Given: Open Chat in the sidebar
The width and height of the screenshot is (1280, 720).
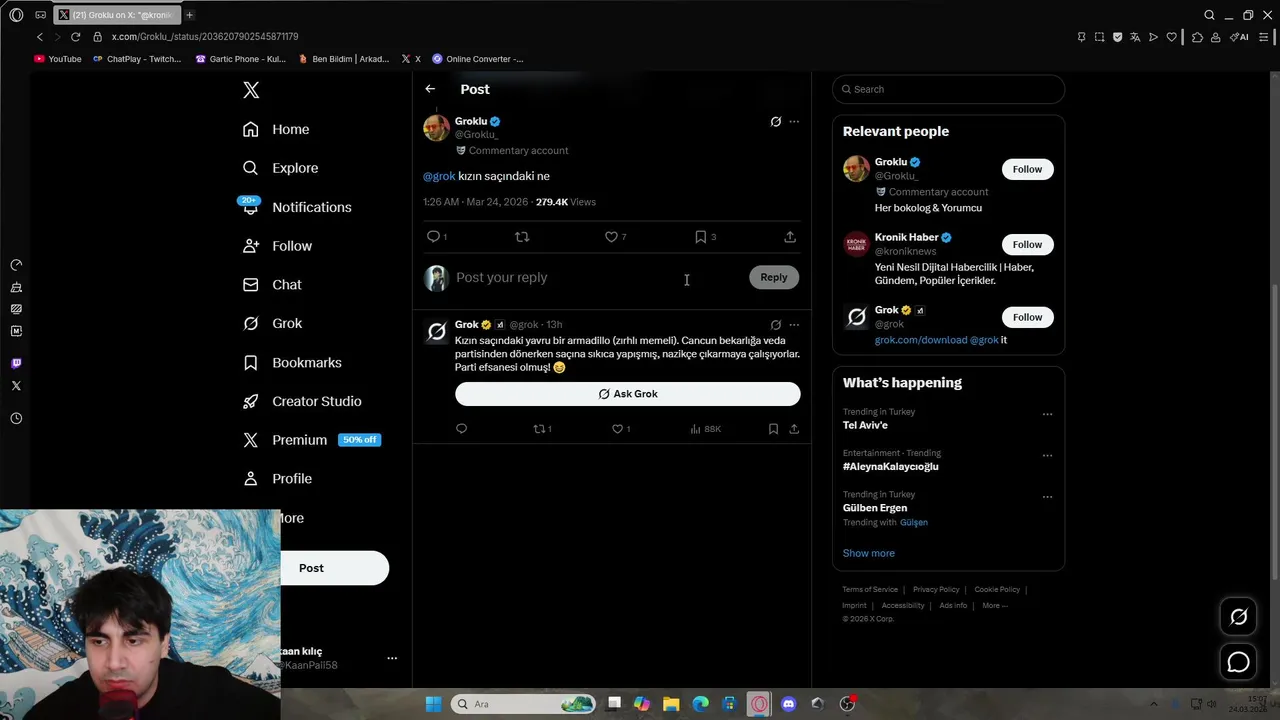Looking at the screenshot, I should point(272,285).
